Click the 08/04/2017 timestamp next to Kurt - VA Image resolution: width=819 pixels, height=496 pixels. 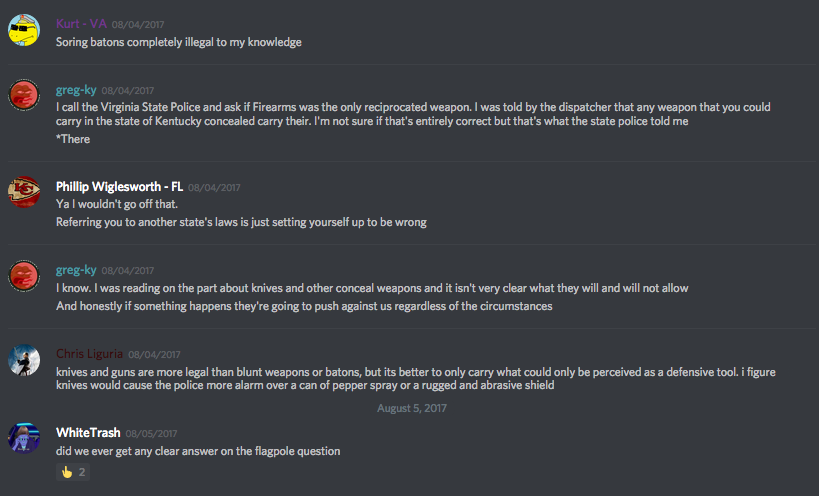139,24
